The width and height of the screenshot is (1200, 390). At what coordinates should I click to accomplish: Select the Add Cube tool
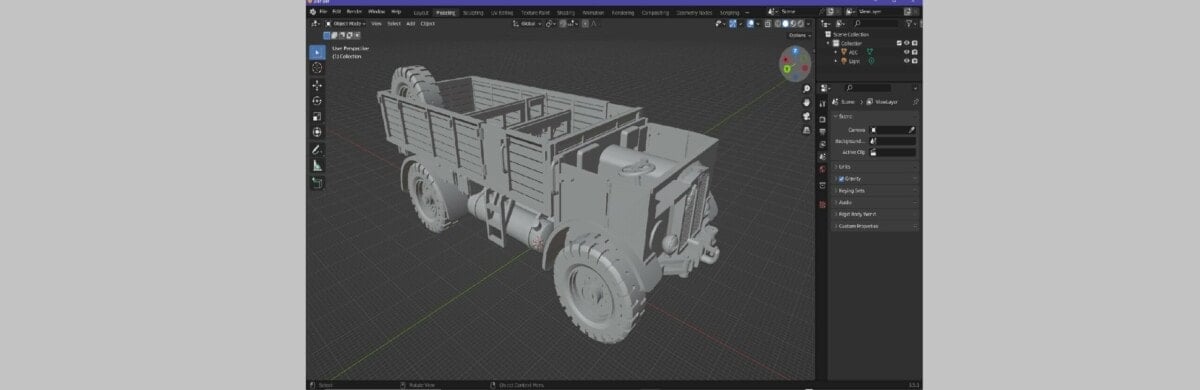point(317,183)
